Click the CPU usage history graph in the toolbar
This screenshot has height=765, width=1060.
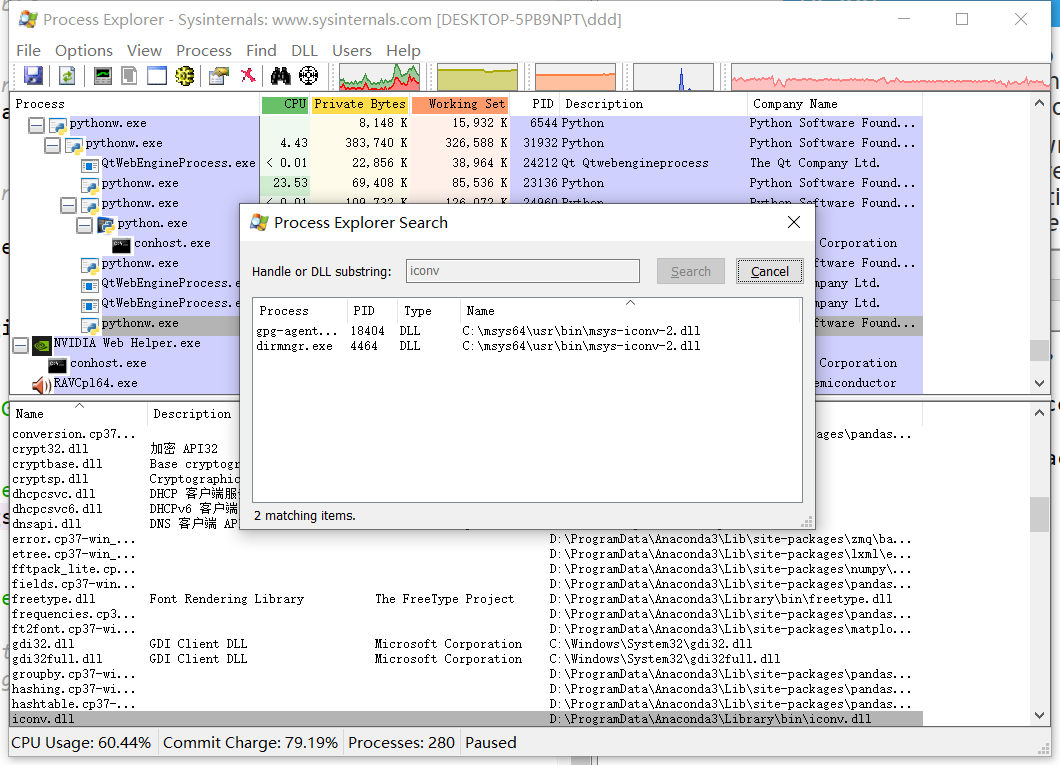[379, 77]
